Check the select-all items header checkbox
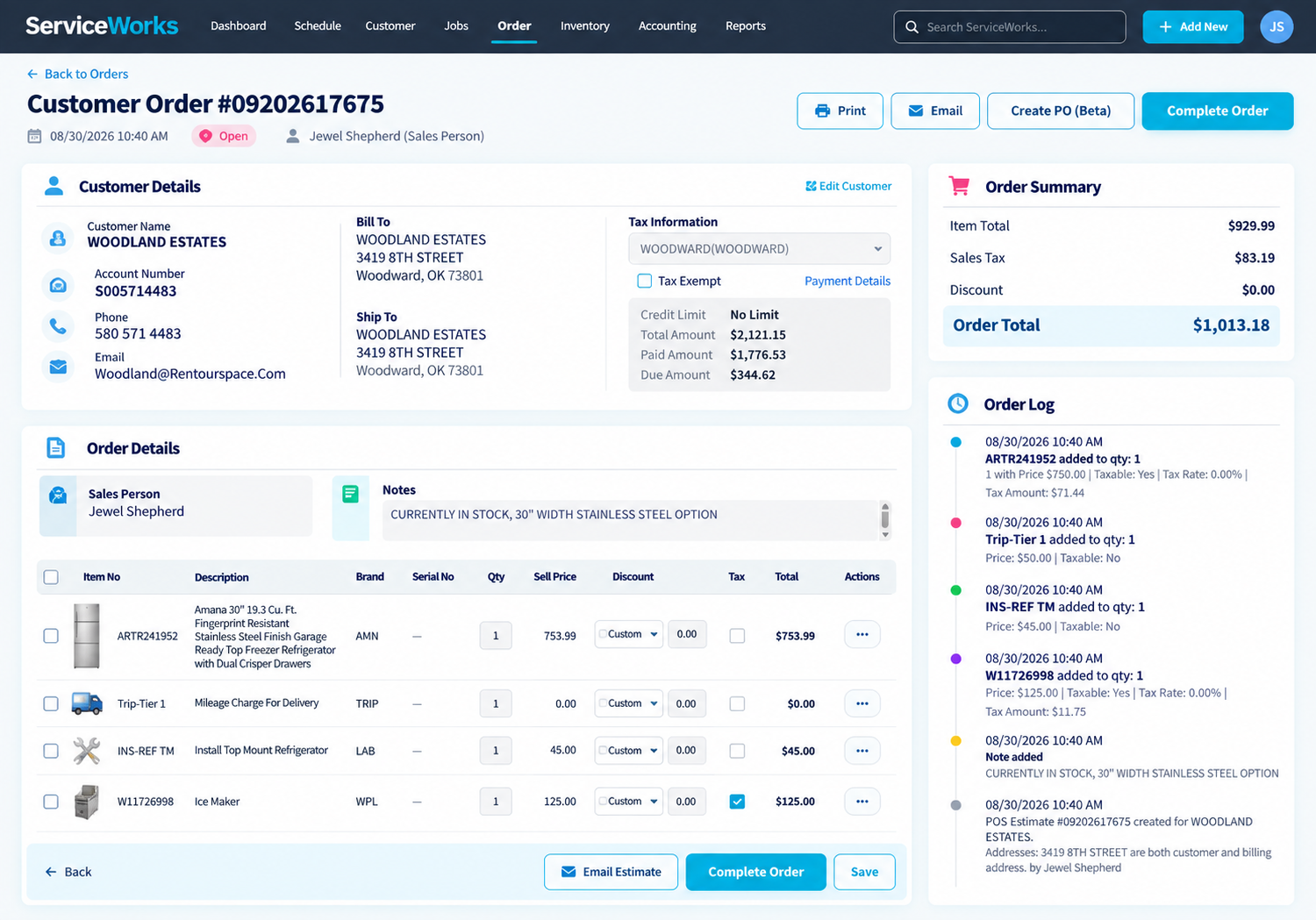The image size is (1316, 920). coord(51,577)
